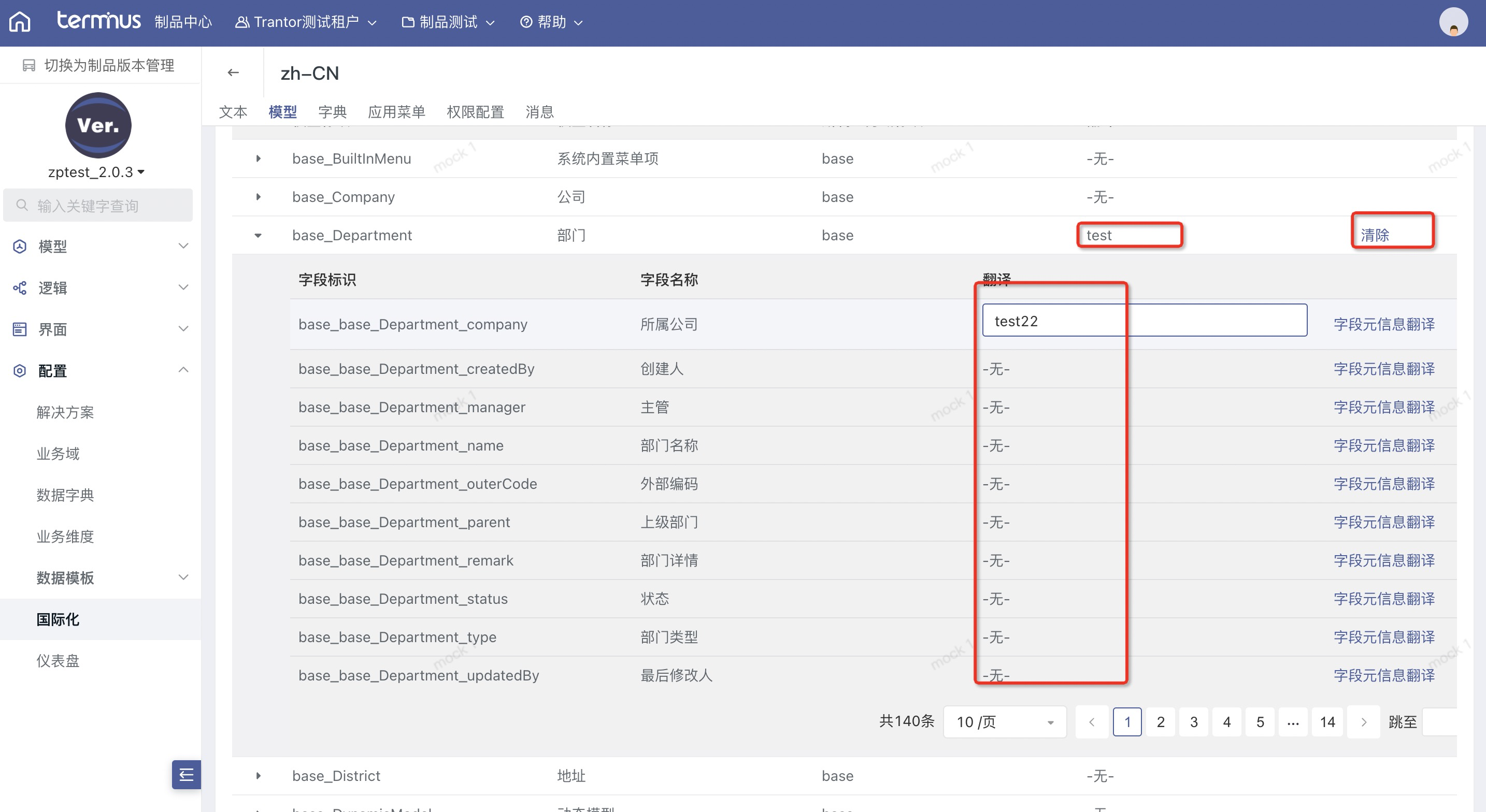This screenshot has height=812, width=1486.
Task: Click 清除 on the base_Department row
Action: coord(1375,235)
